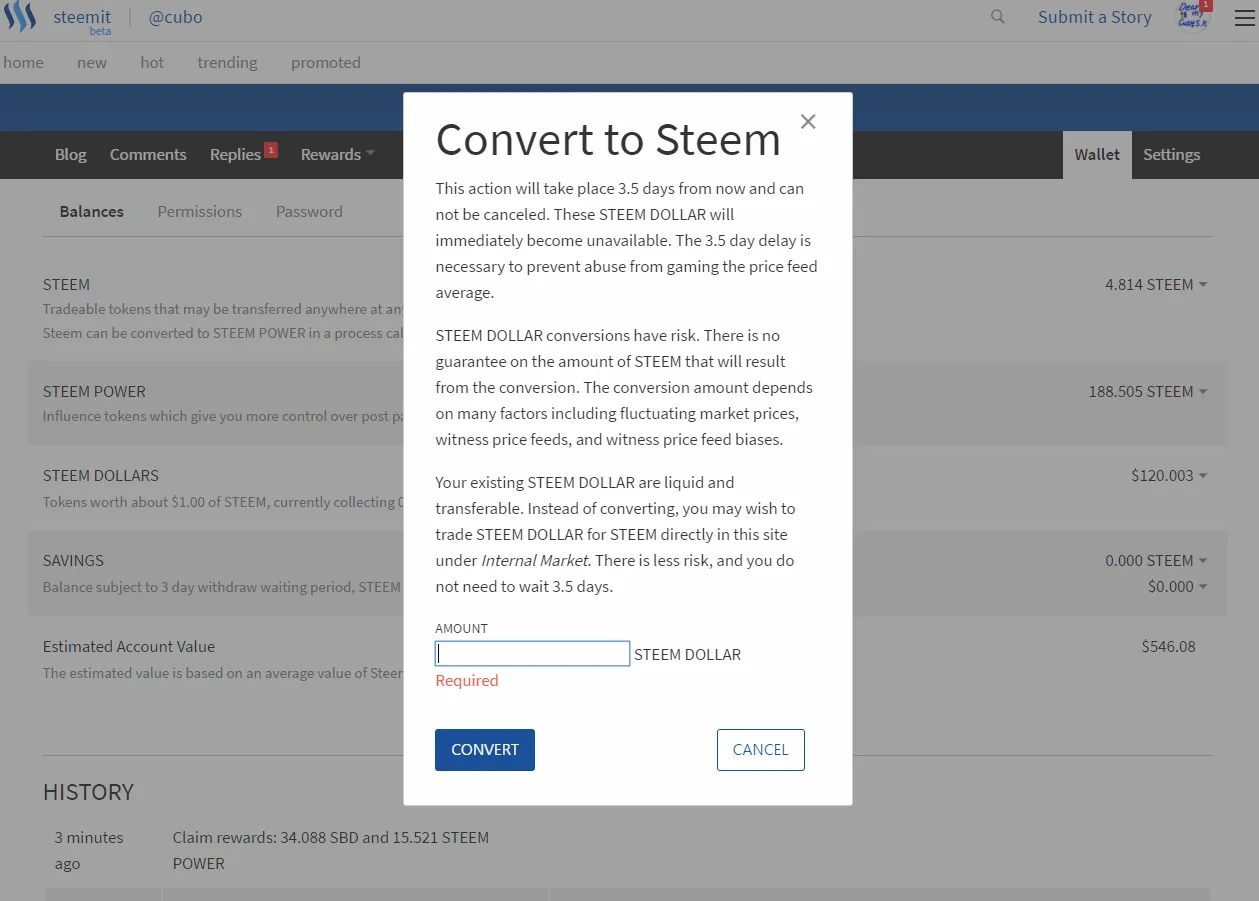Click the SAVINGS heading
Image resolution: width=1259 pixels, height=901 pixels.
(73, 560)
